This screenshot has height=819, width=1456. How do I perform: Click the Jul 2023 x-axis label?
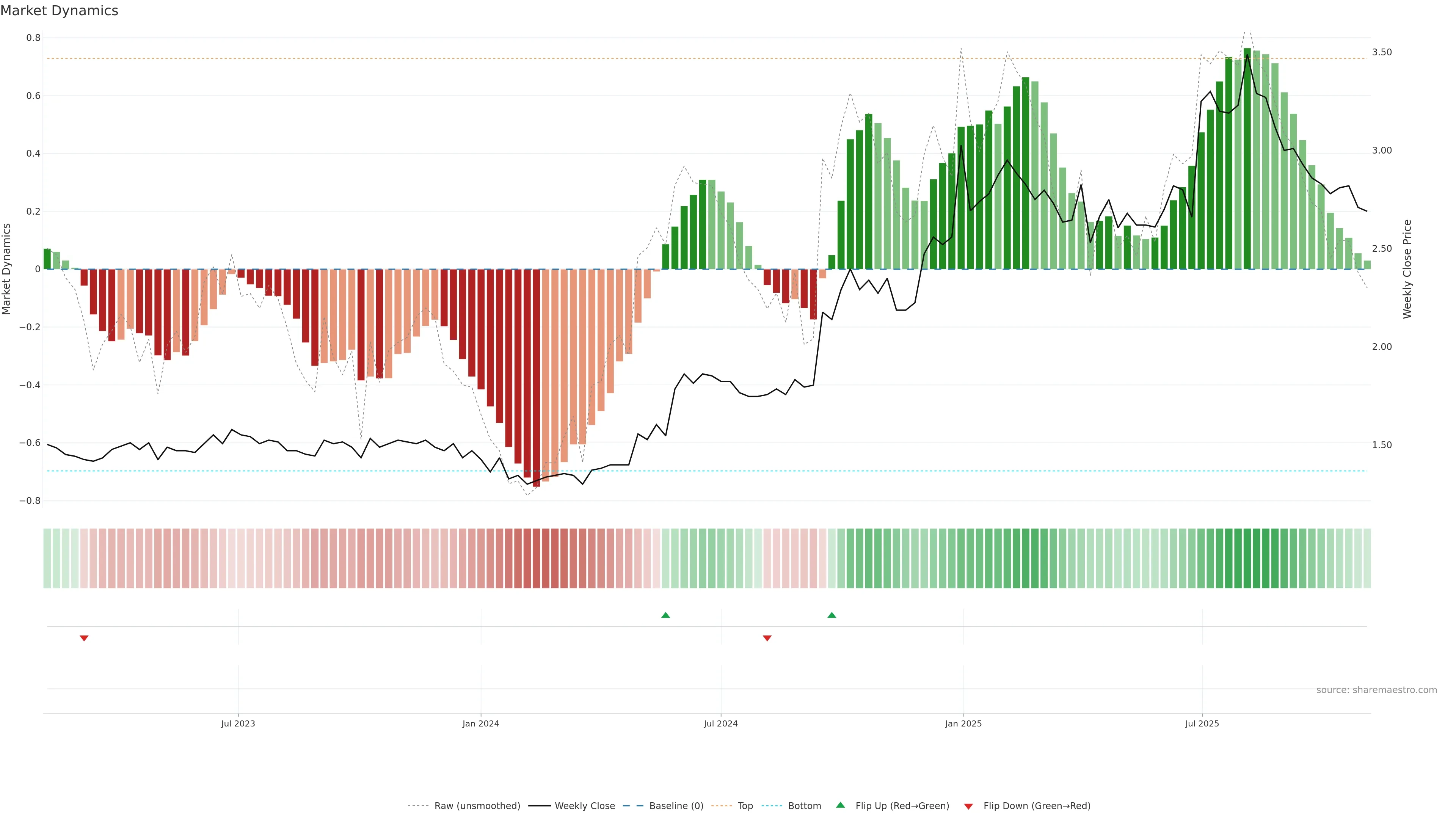[x=238, y=723]
